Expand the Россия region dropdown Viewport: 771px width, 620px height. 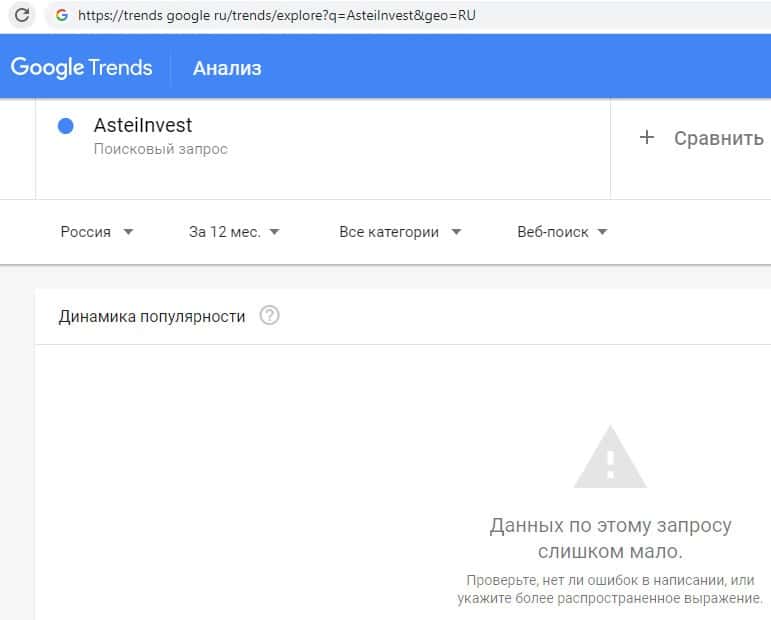(97, 232)
